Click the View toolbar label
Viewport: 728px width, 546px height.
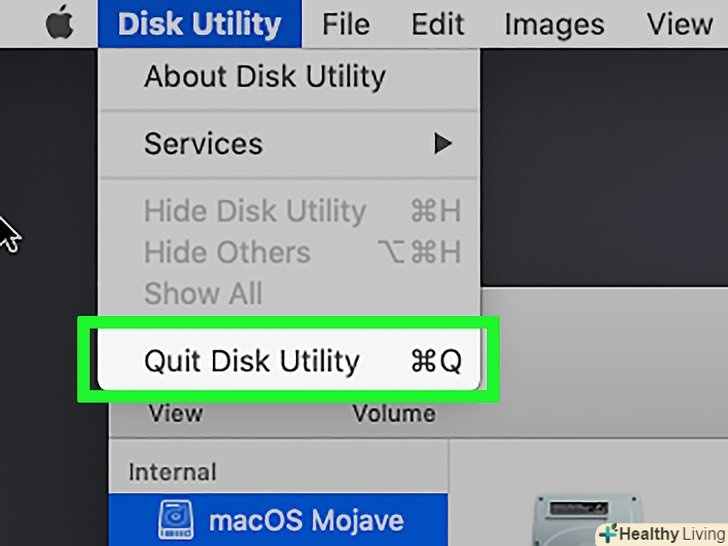175,414
